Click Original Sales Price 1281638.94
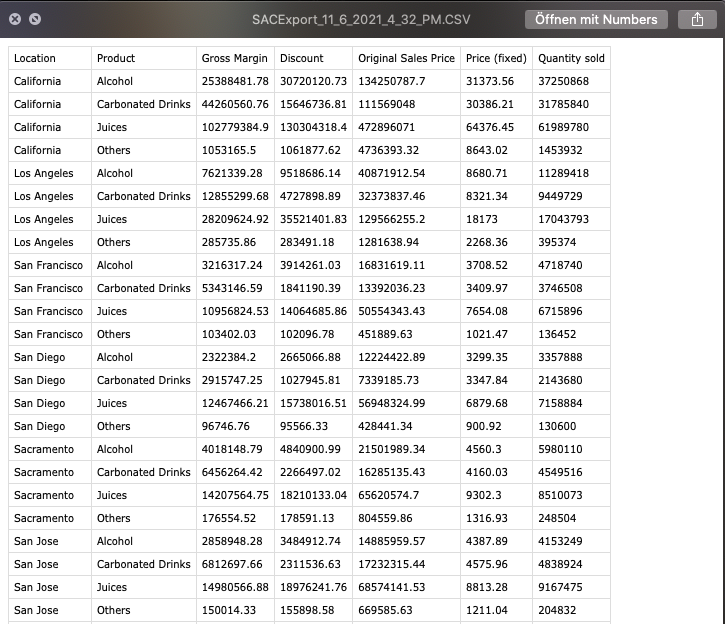The height and width of the screenshot is (624, 725). click(x=388, y=242)
